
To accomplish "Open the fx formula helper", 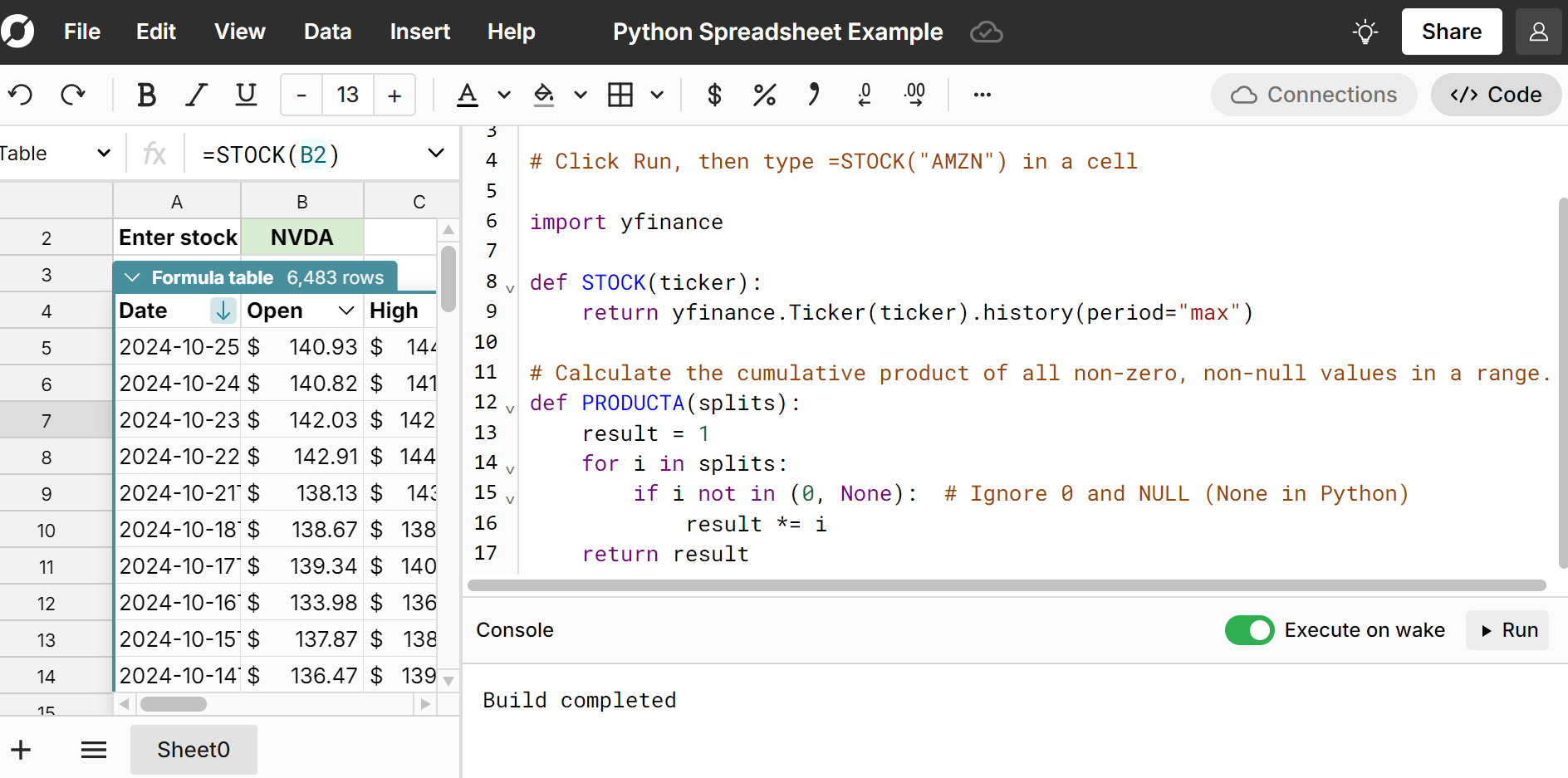I will pos(154,154).
